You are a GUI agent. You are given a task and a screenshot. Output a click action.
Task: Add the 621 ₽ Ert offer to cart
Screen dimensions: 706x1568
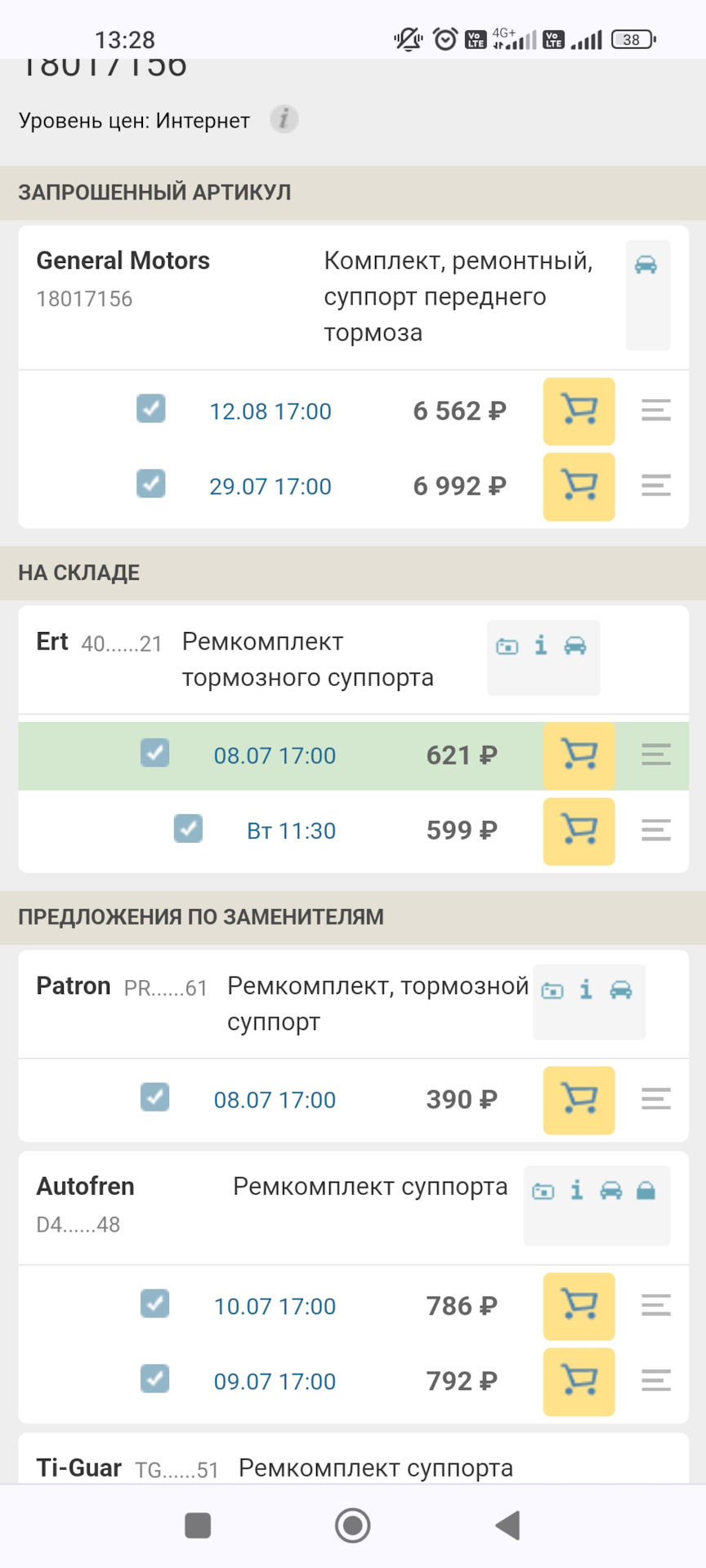point(579,755)
